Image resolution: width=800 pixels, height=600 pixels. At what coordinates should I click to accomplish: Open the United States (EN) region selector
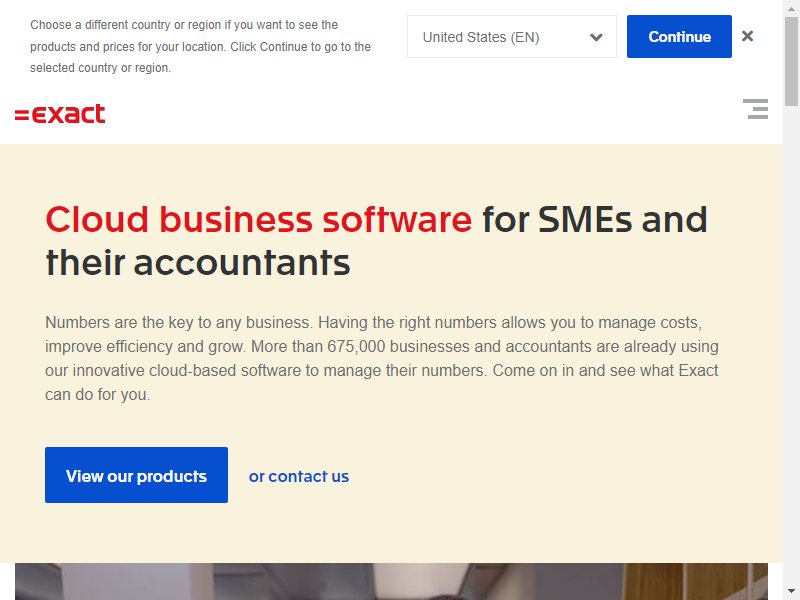click(512, 37)
